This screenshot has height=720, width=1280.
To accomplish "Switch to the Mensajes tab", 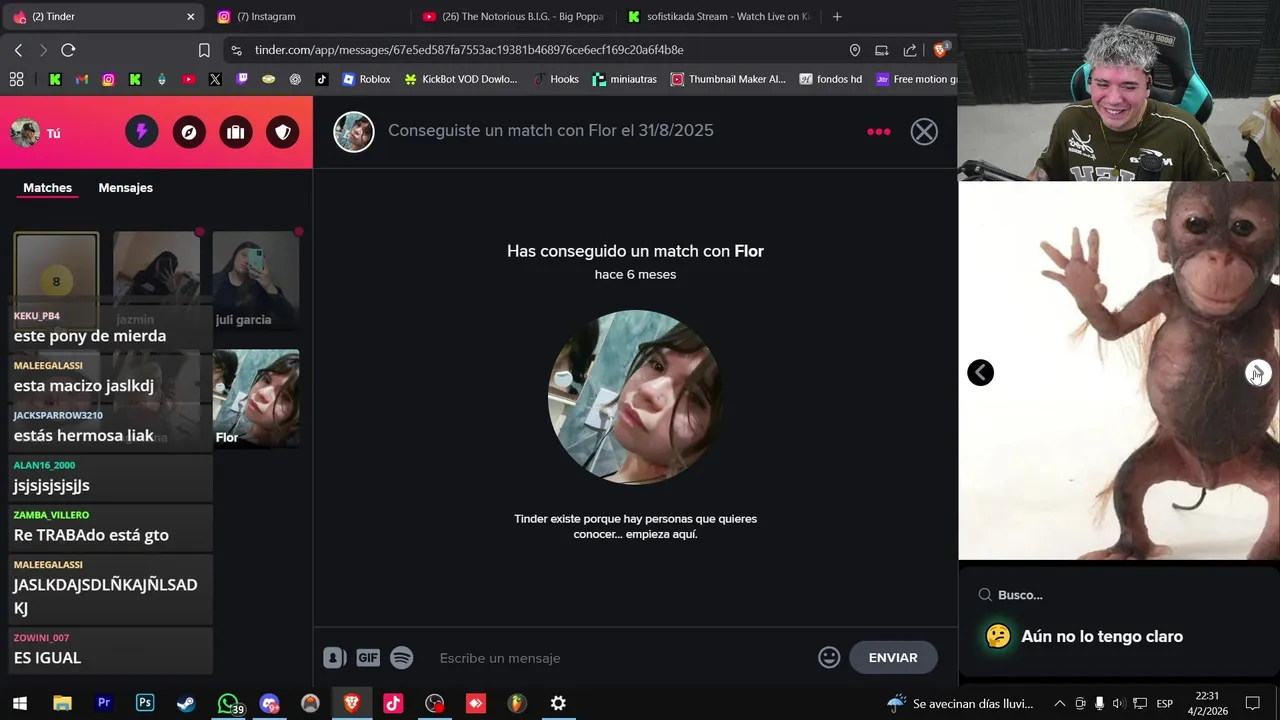I will point(125,188).
